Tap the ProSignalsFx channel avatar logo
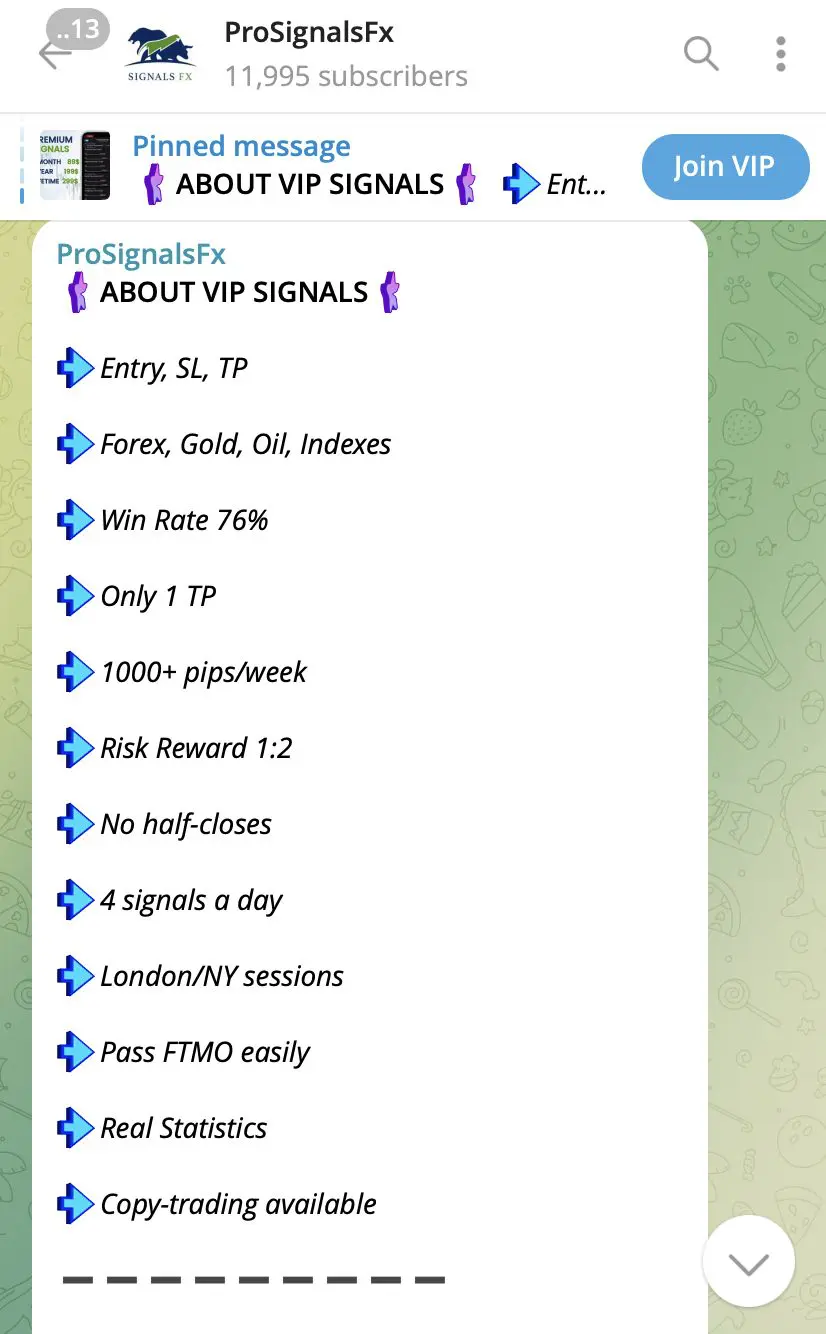Image resolution: width=826 pixels, height=1334 pixels. 160,53
